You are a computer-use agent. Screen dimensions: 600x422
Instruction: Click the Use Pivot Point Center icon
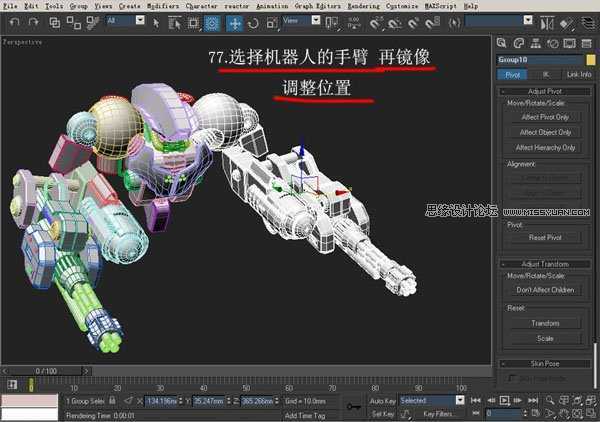click(331, 23)
